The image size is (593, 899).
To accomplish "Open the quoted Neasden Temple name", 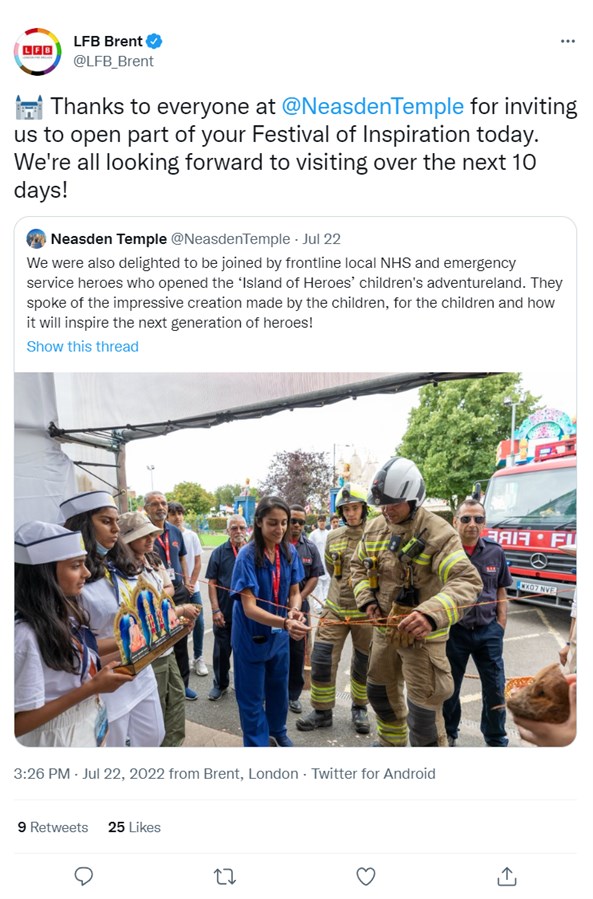I will point(109,239).
